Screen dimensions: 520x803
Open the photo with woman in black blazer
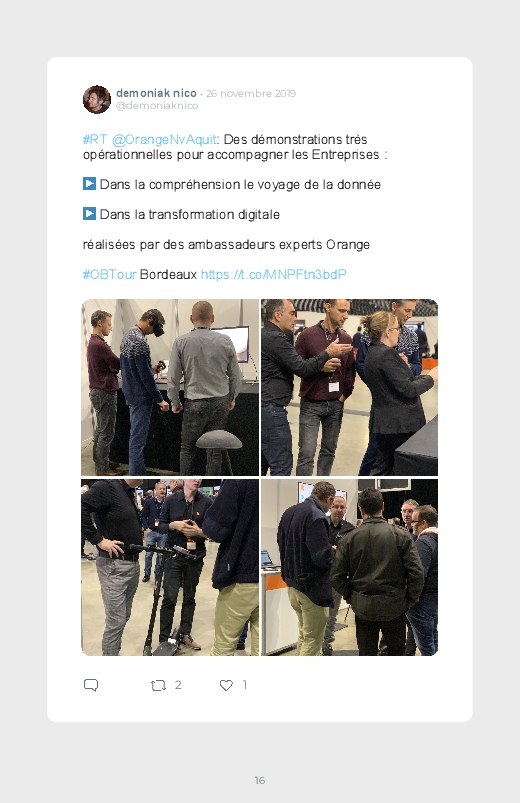(349, 388)
